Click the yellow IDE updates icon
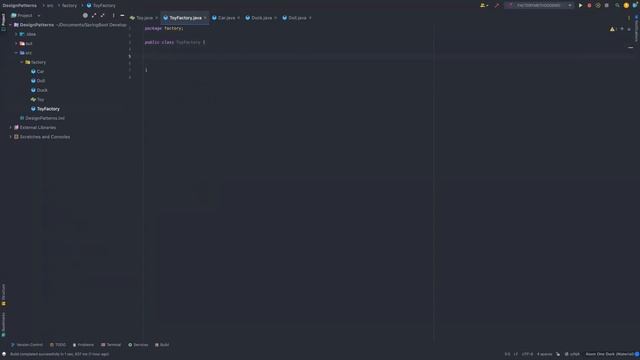This screenshot has height=360, width=640. [x=626, y=5]
